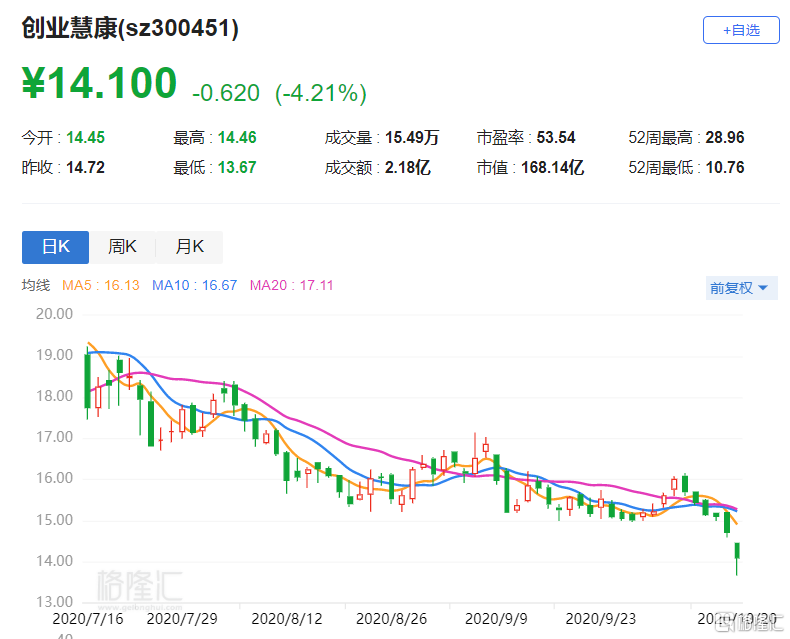
Task: Switch to the 月K monthly chart tab
Action: point(189,247)
